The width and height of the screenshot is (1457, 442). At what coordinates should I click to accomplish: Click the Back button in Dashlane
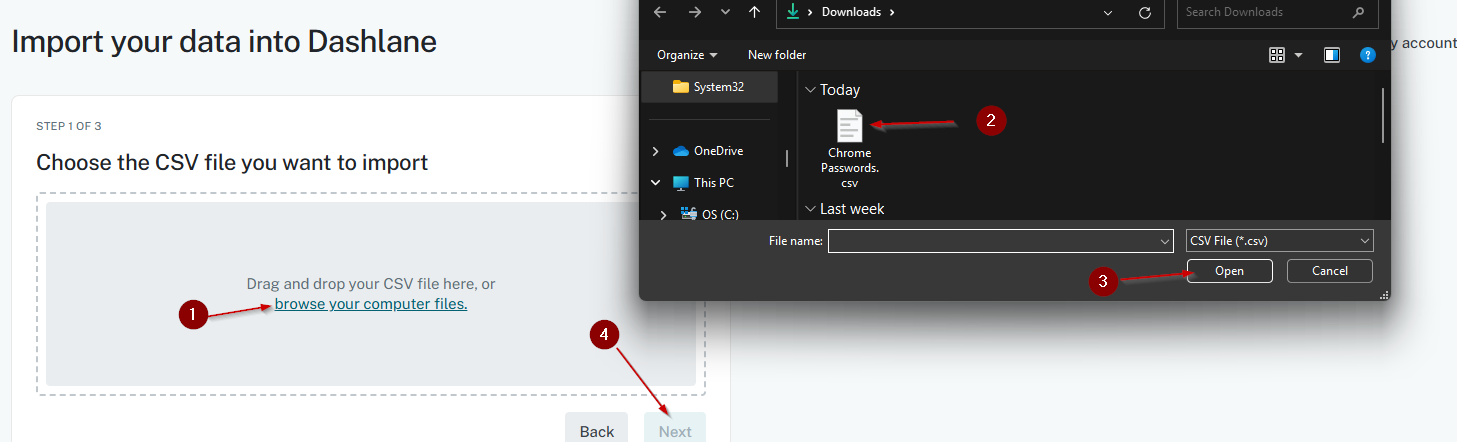coord(596,428)
